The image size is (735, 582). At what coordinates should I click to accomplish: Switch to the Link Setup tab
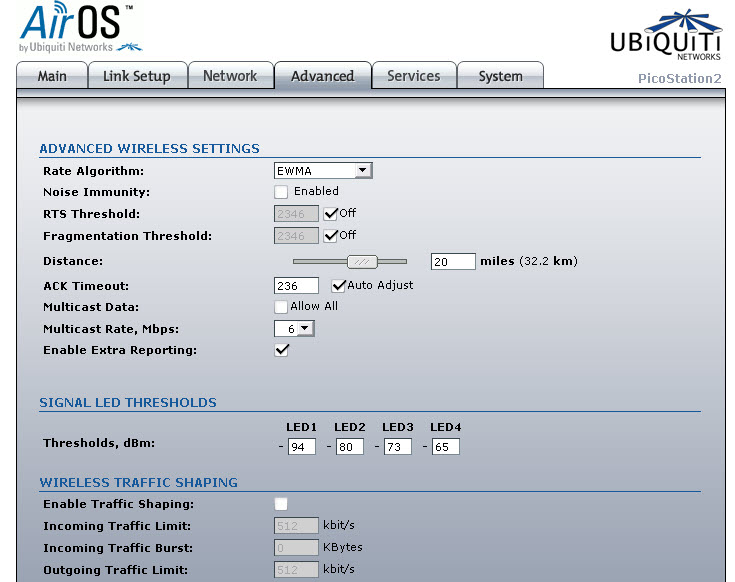click(137, 75)
